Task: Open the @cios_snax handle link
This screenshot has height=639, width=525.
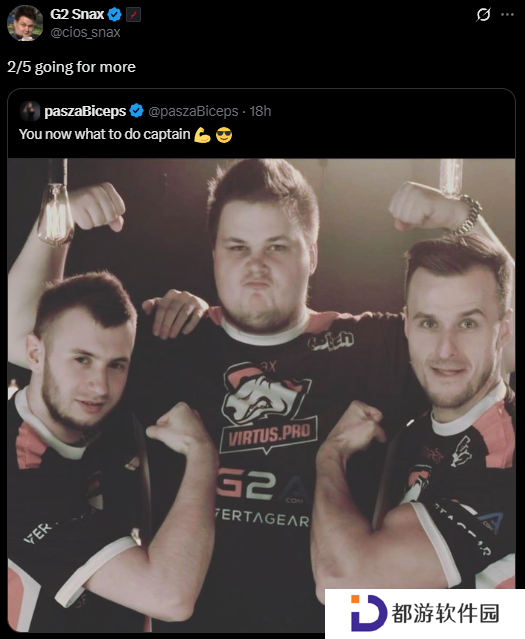Action: tap(85, 32)
